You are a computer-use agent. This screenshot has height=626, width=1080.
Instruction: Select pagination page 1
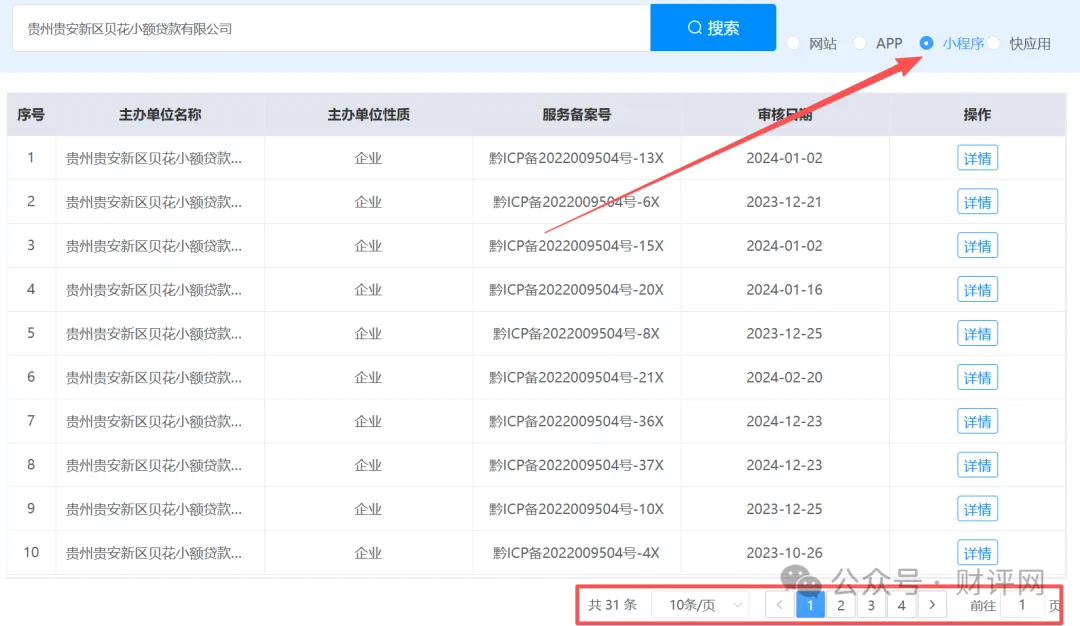pos(810,605)
